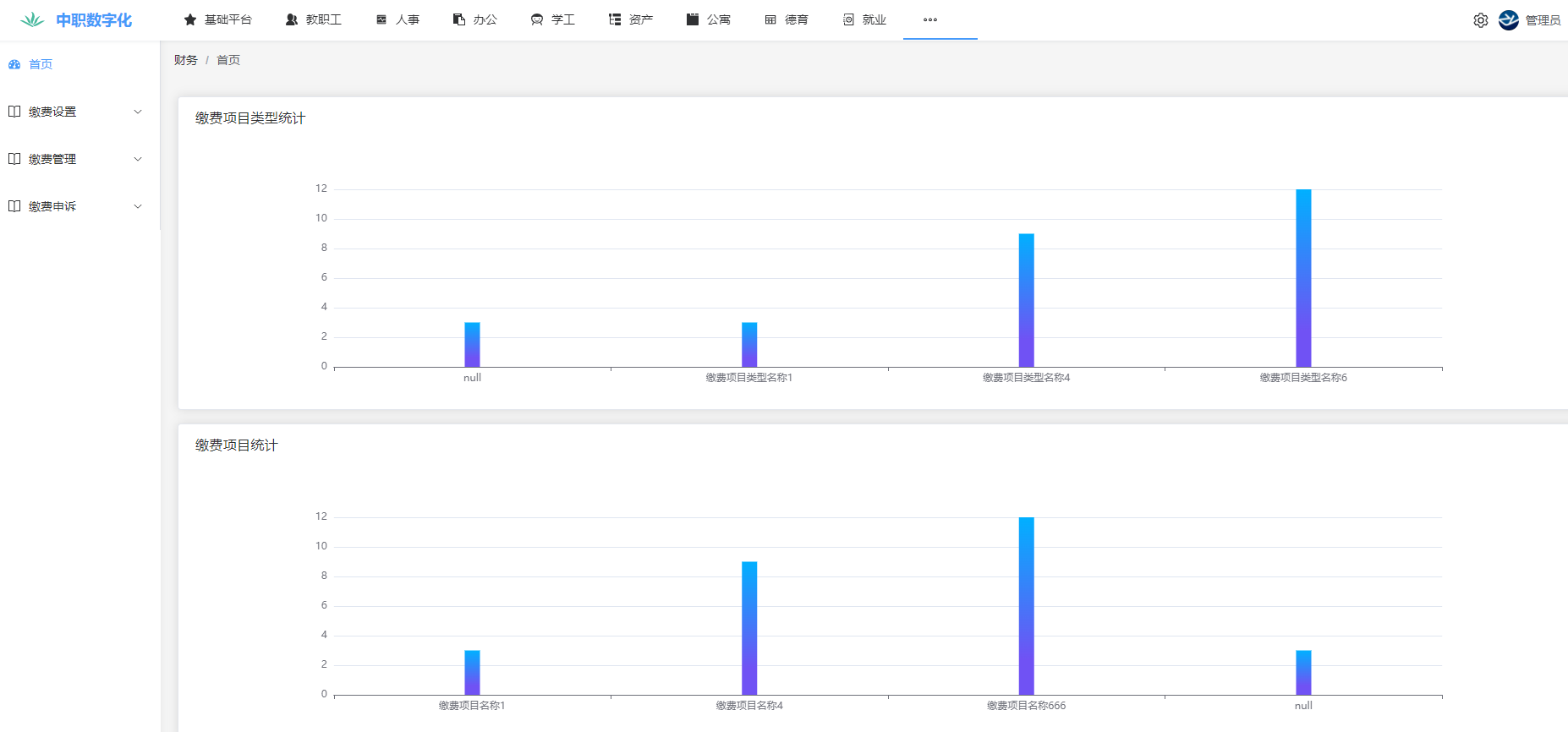Expand the 缴费设置 chevron arrow

tap(138, 112)
